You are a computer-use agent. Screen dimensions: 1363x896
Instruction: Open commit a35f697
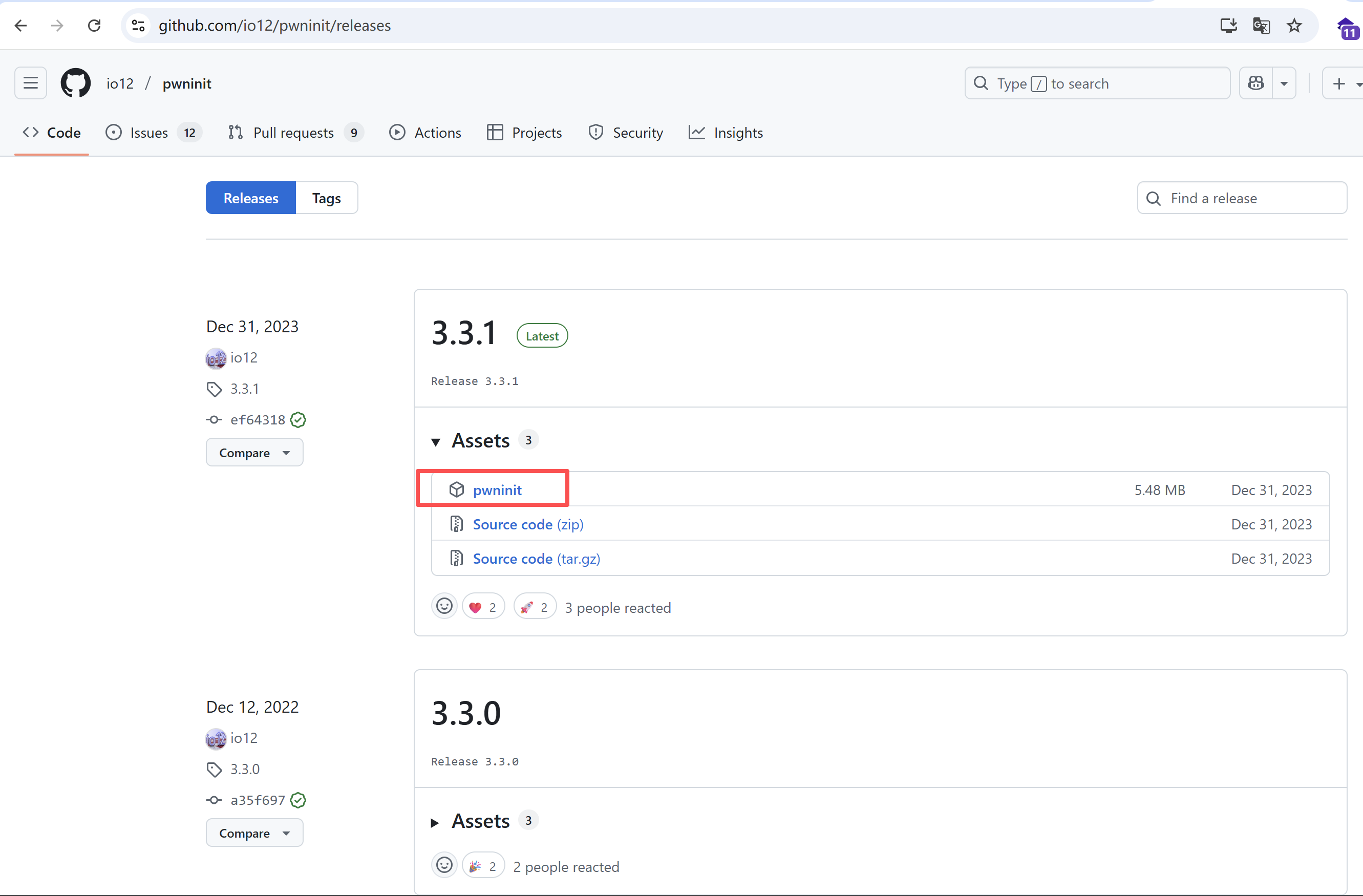click(258, 800)
